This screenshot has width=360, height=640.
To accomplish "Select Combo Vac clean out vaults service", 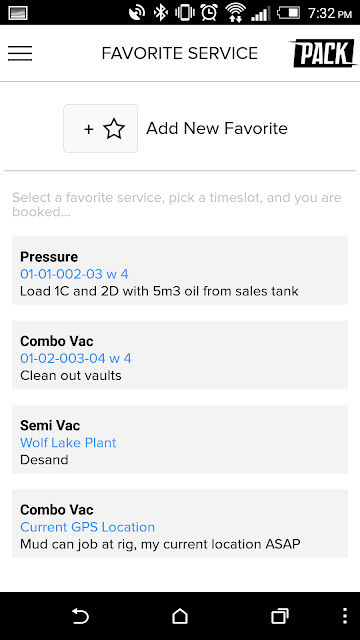I will [180, 355].
